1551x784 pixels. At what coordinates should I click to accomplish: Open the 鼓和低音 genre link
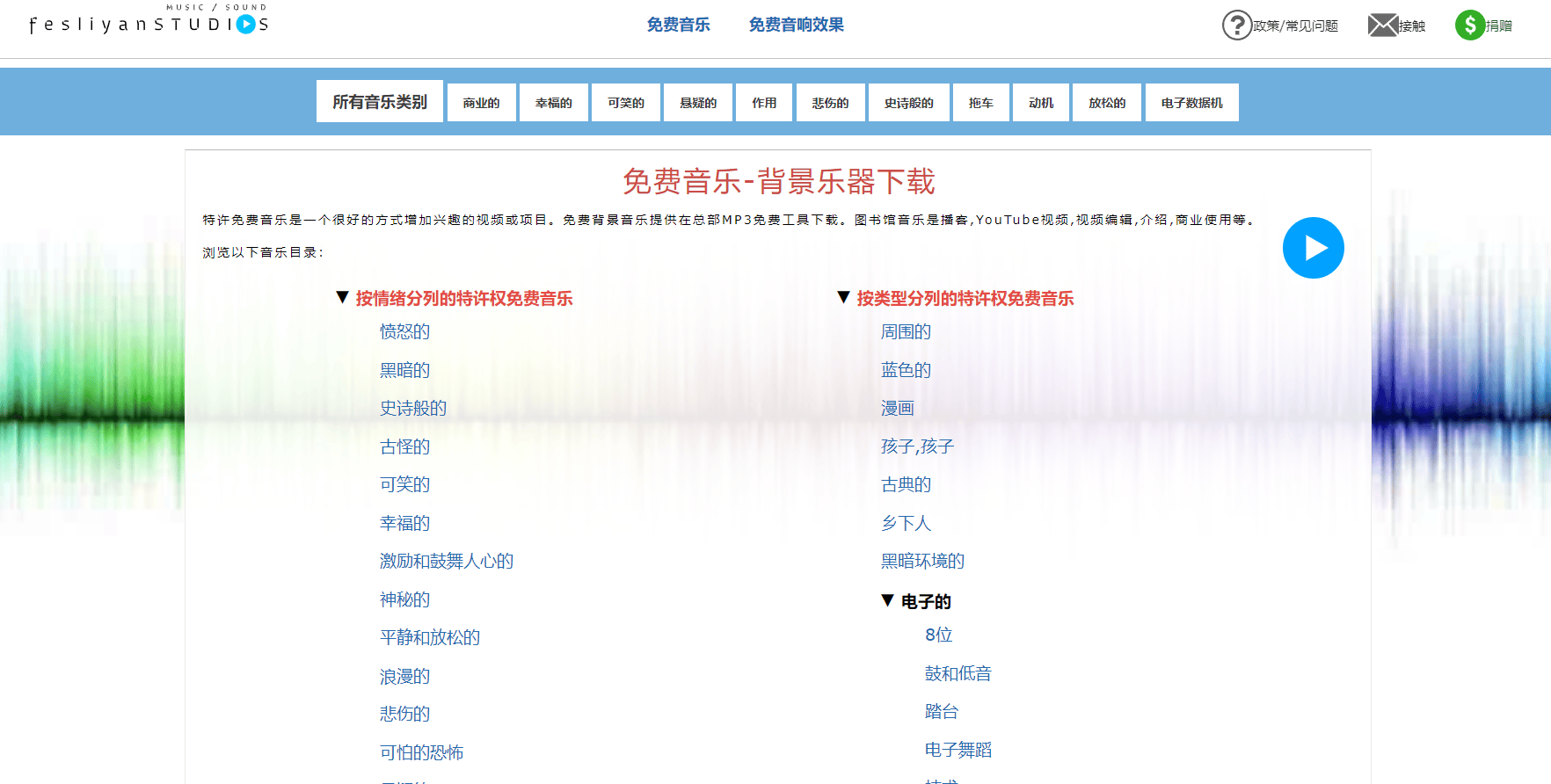[958, 674]
